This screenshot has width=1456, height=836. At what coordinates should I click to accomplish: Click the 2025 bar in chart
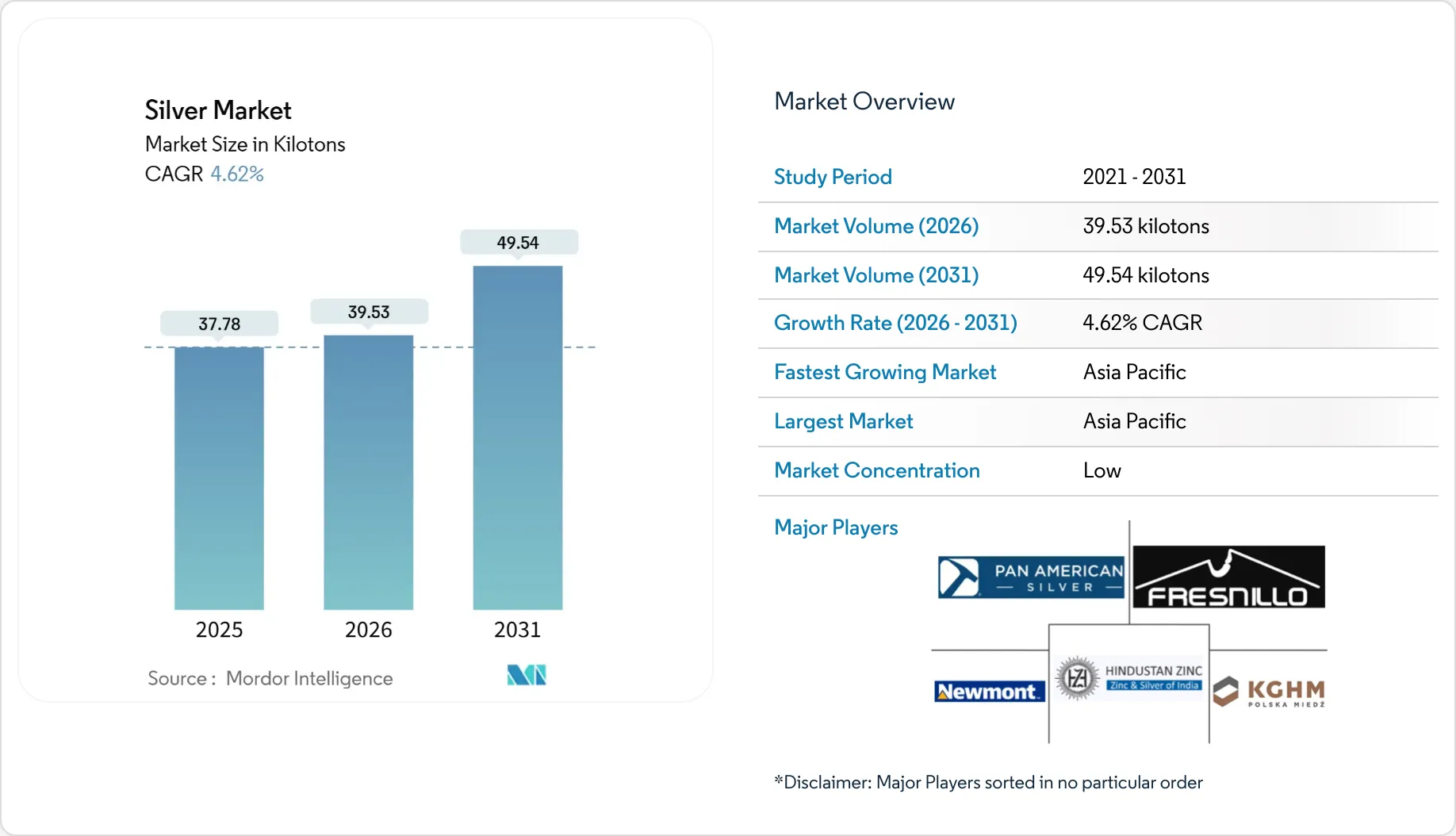coord(219,477)
